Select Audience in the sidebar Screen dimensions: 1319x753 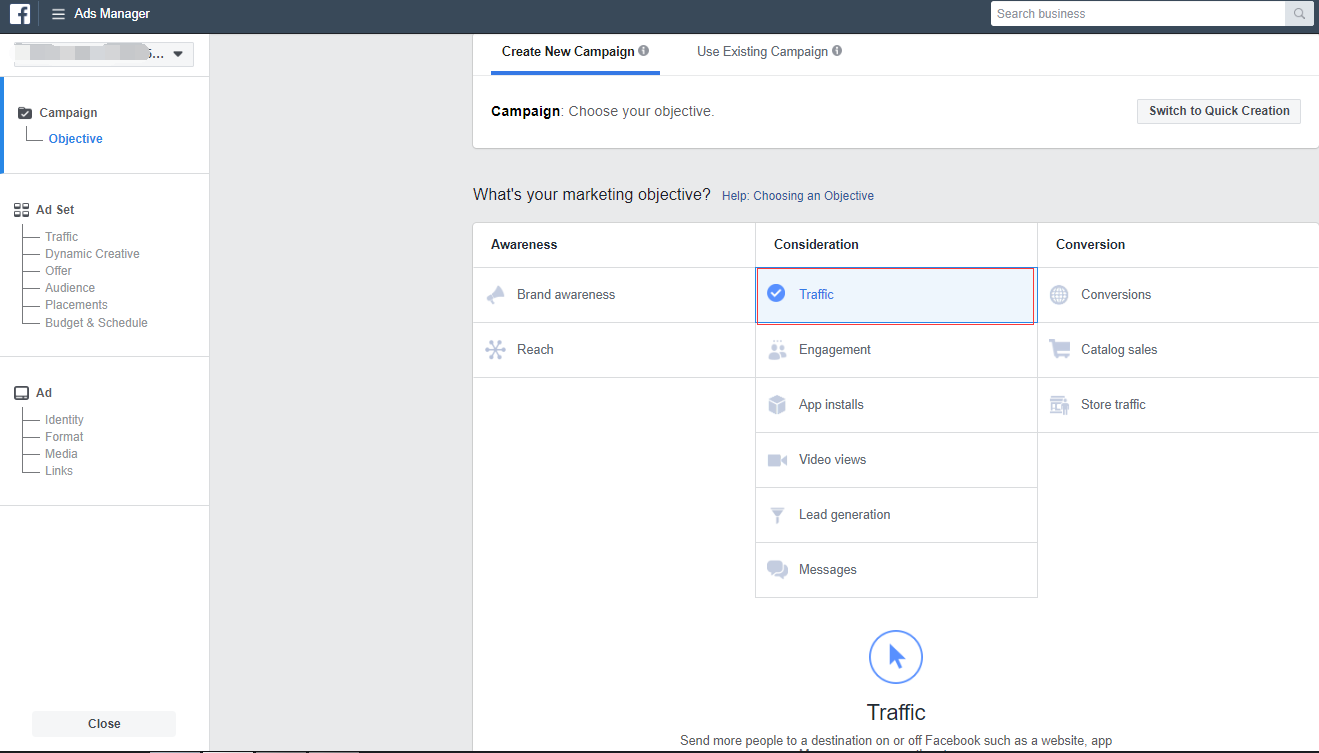[70, 288]
